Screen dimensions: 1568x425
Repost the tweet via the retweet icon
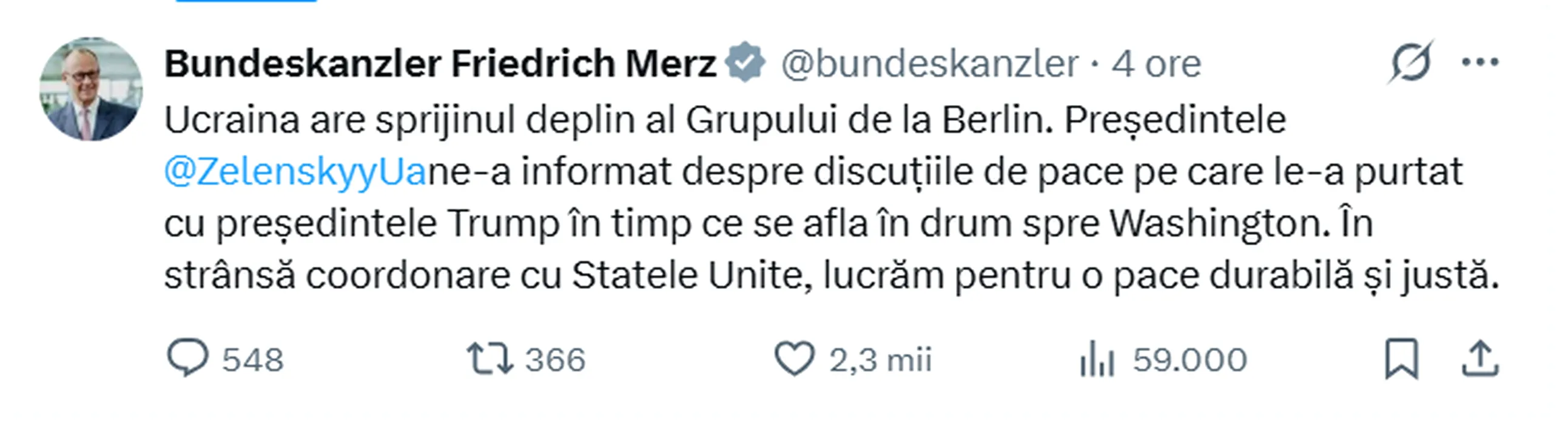490,359
